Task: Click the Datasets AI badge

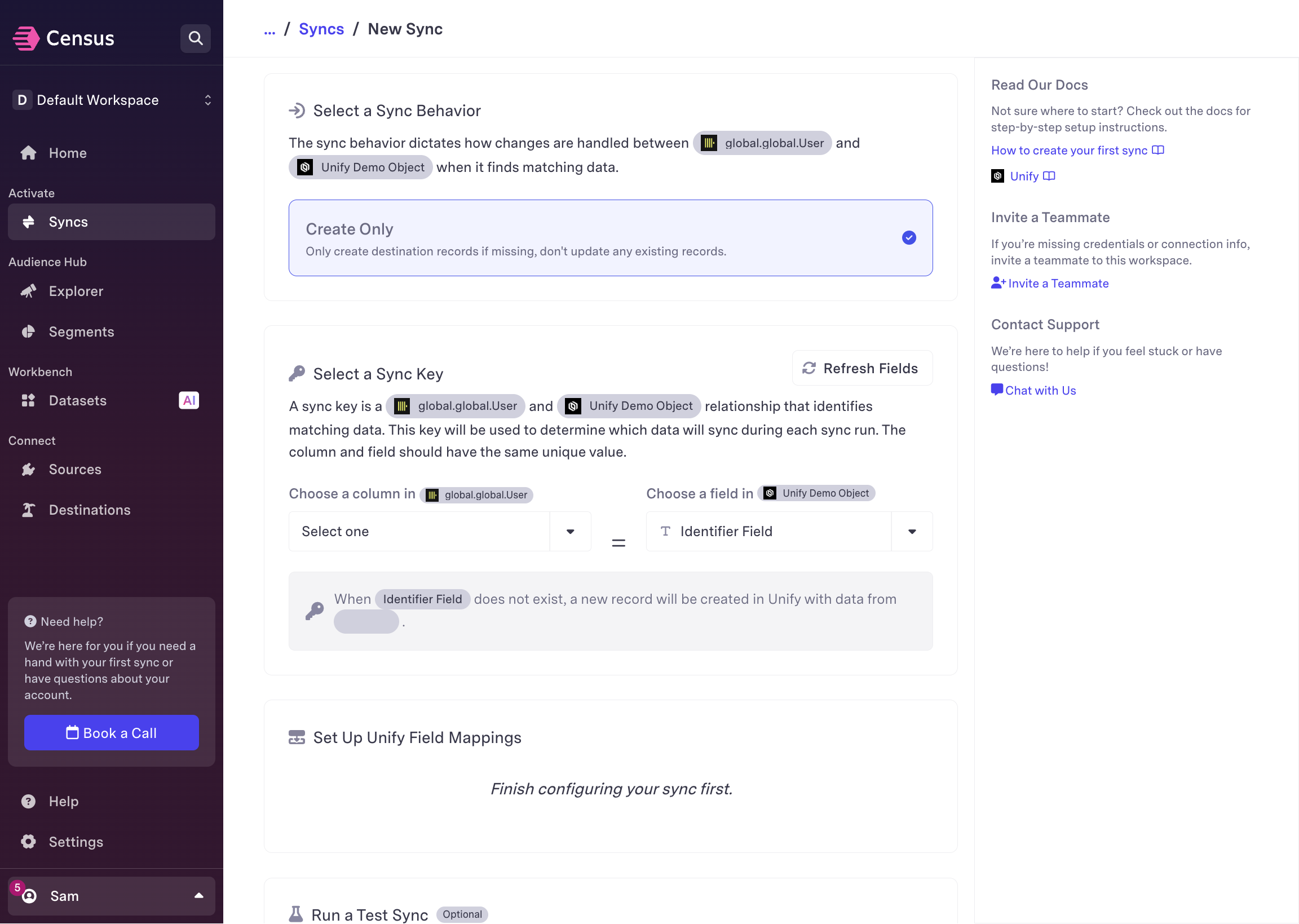Action: pyautogui.click(x=189, y=401)
